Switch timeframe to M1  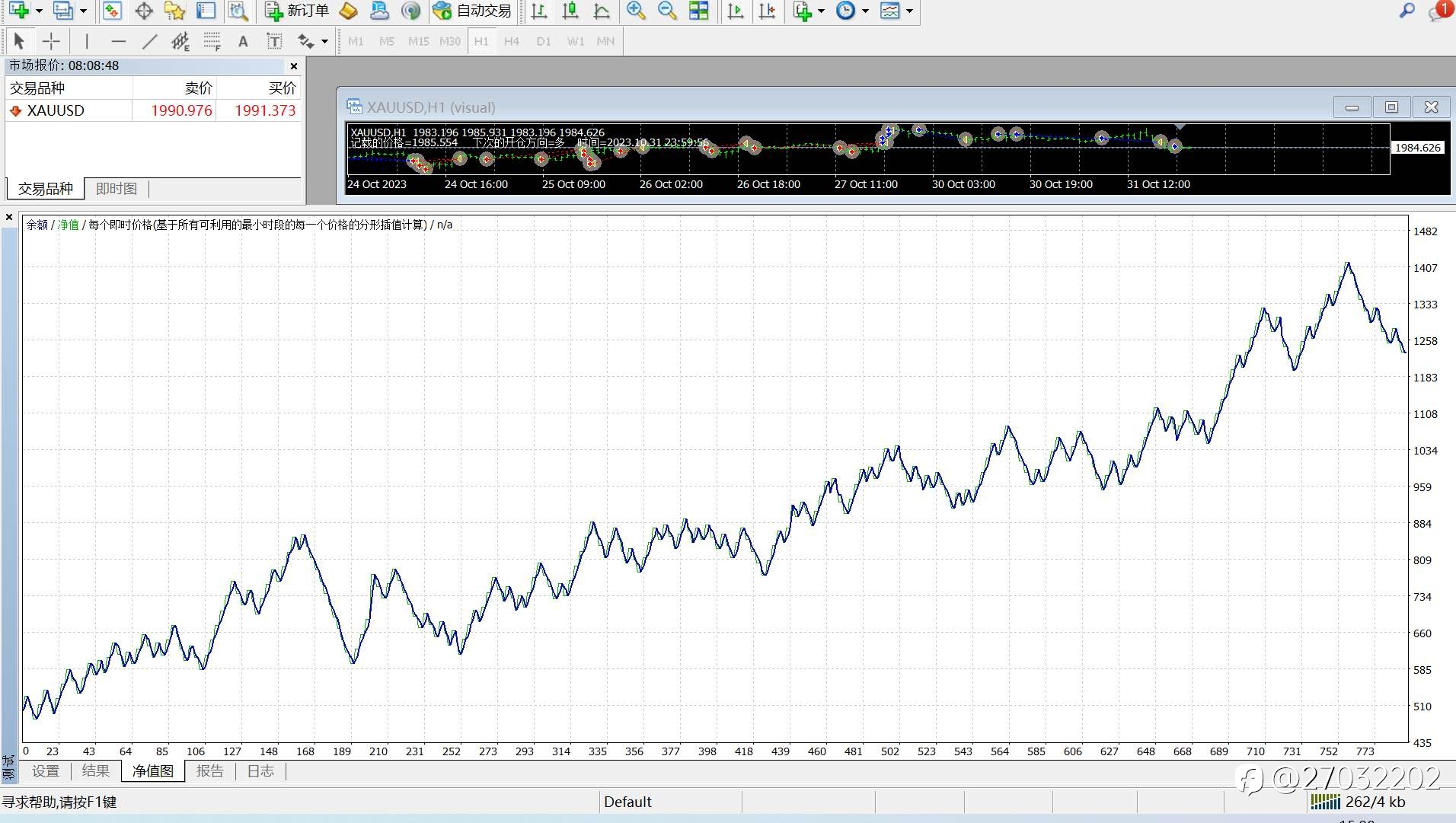(x=356, y=41)
